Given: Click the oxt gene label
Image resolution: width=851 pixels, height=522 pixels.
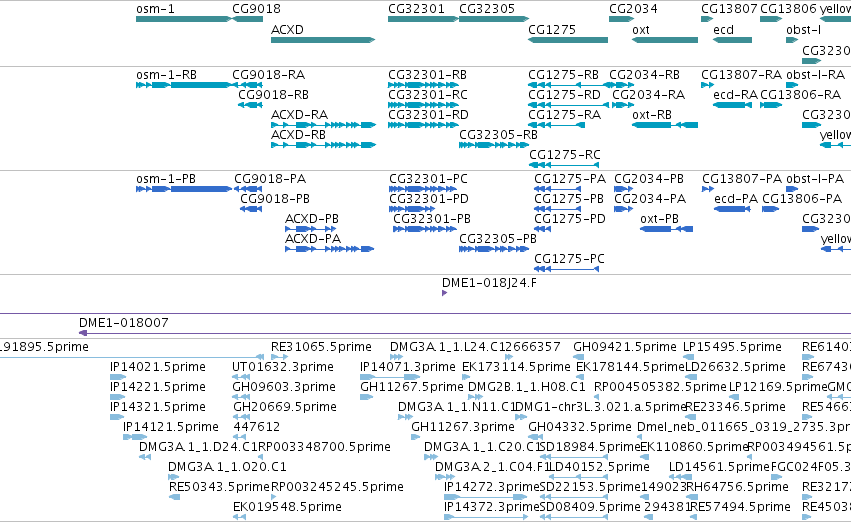Looking at the screenshot, I should [x=641, y=29].
